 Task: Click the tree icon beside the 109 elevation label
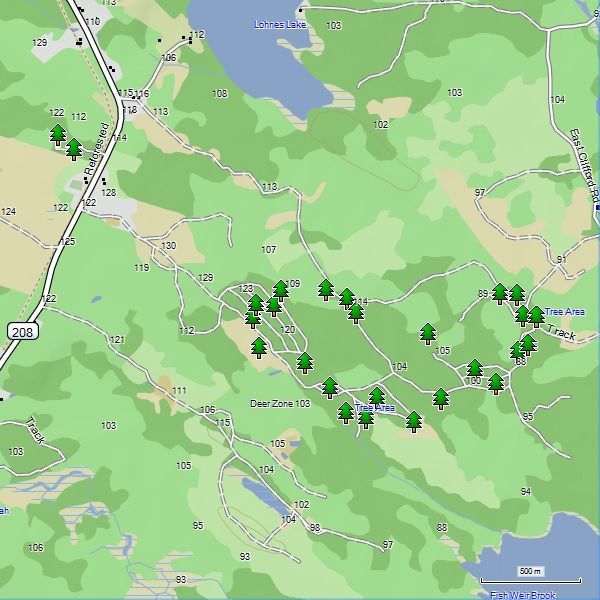tap(280, 290)
